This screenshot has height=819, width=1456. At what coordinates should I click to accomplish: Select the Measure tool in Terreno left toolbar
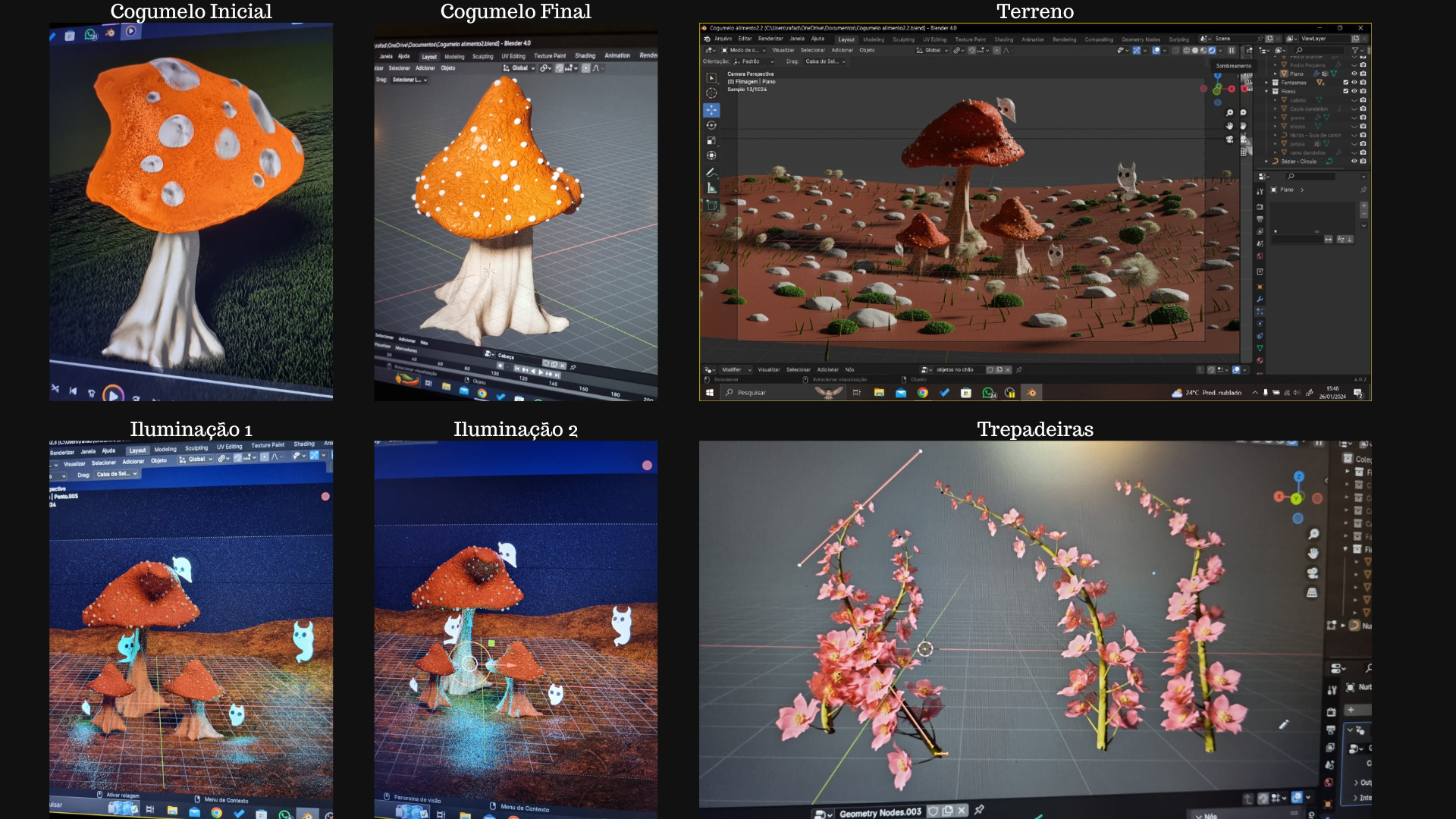(711, 187)
